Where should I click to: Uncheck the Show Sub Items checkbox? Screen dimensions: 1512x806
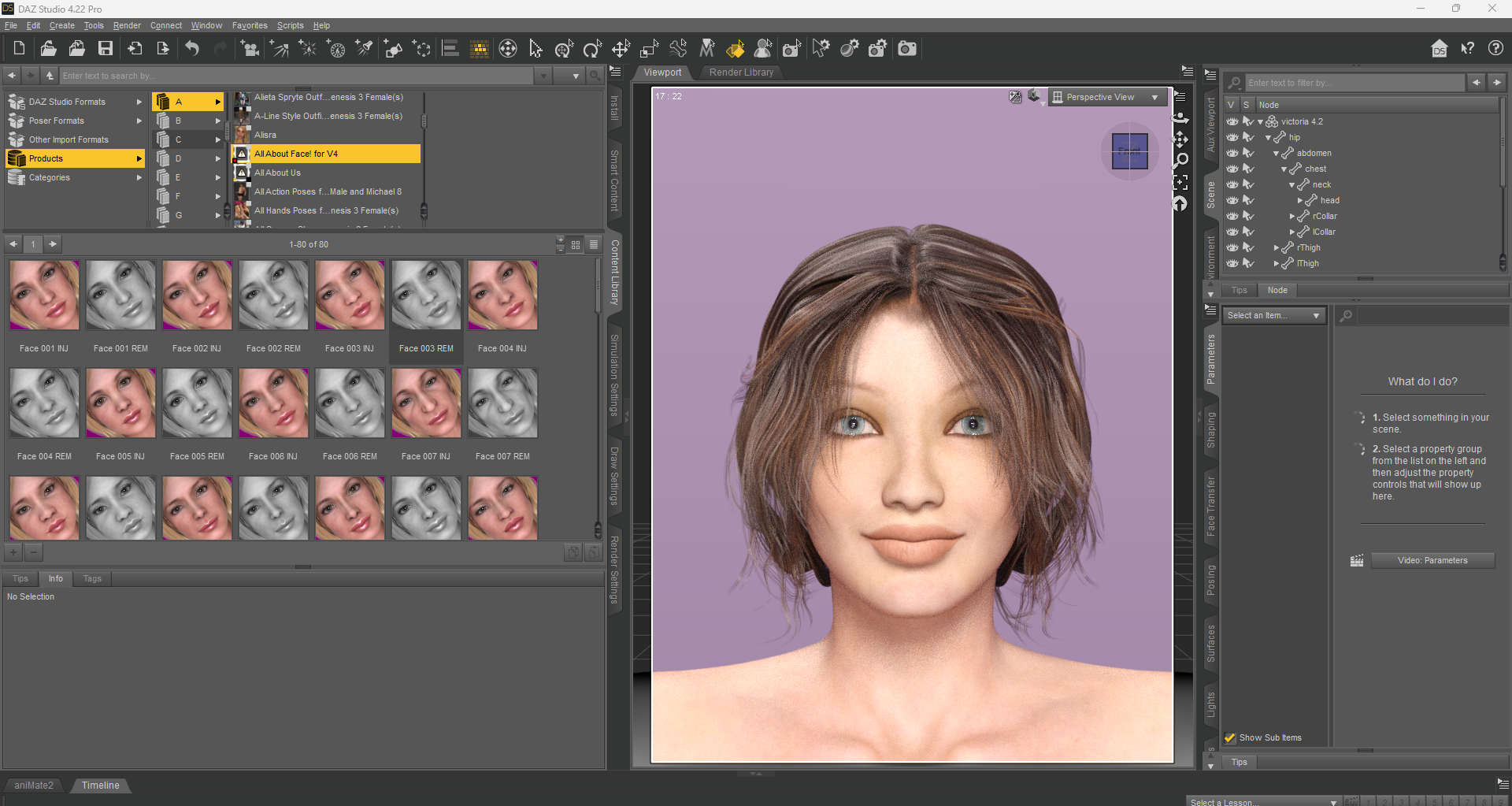coord(1230,738)
